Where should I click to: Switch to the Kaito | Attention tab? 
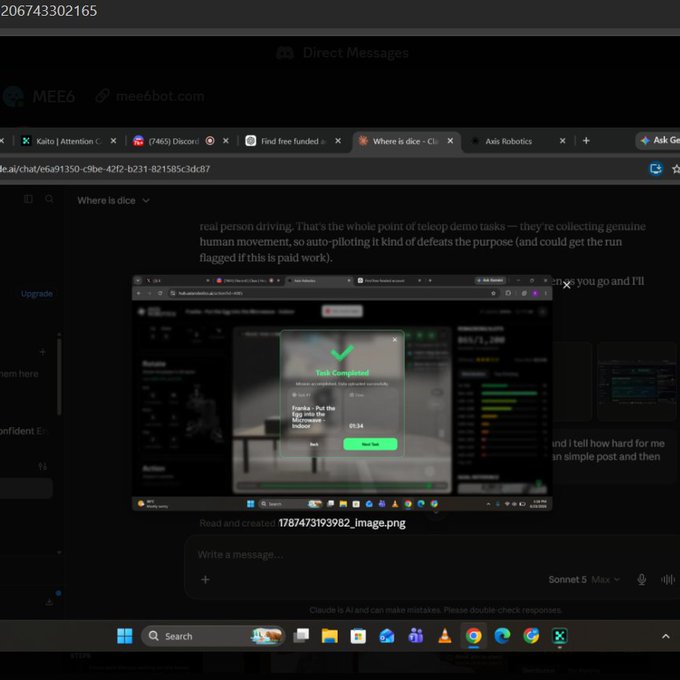point(69,141)
